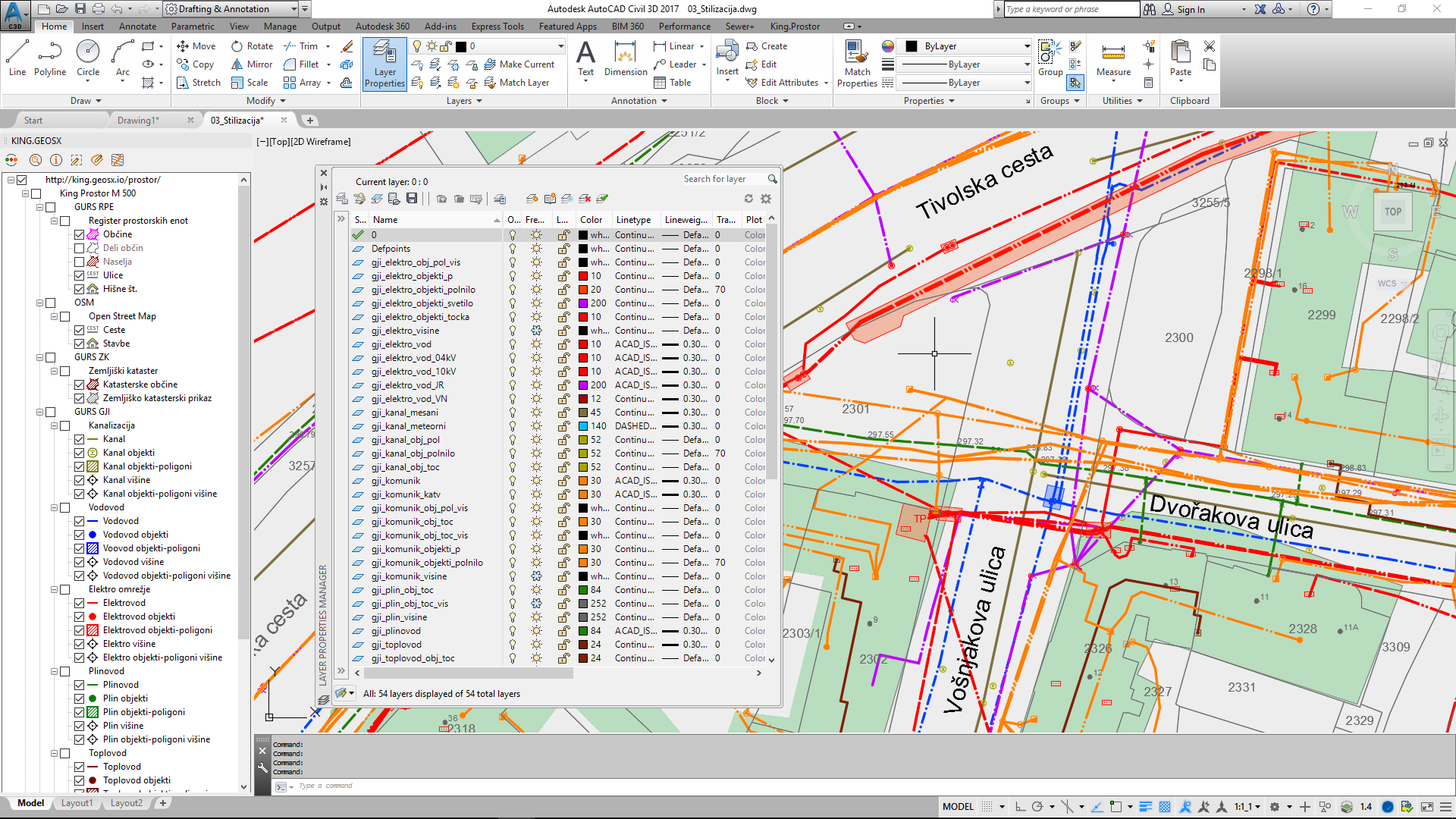Open the King.Prostor ribbon tab

pos(795,27)
